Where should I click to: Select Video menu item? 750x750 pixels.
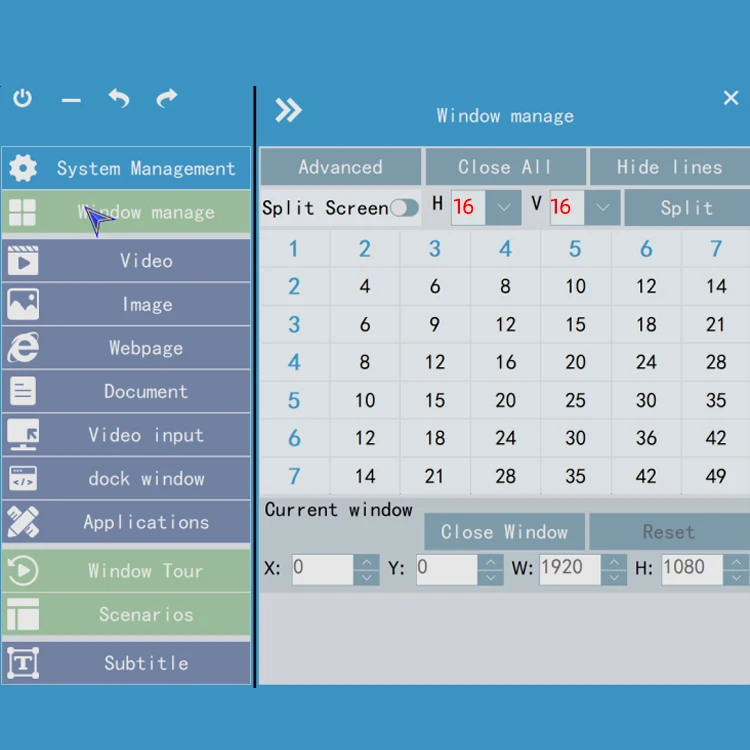(126, 261)
